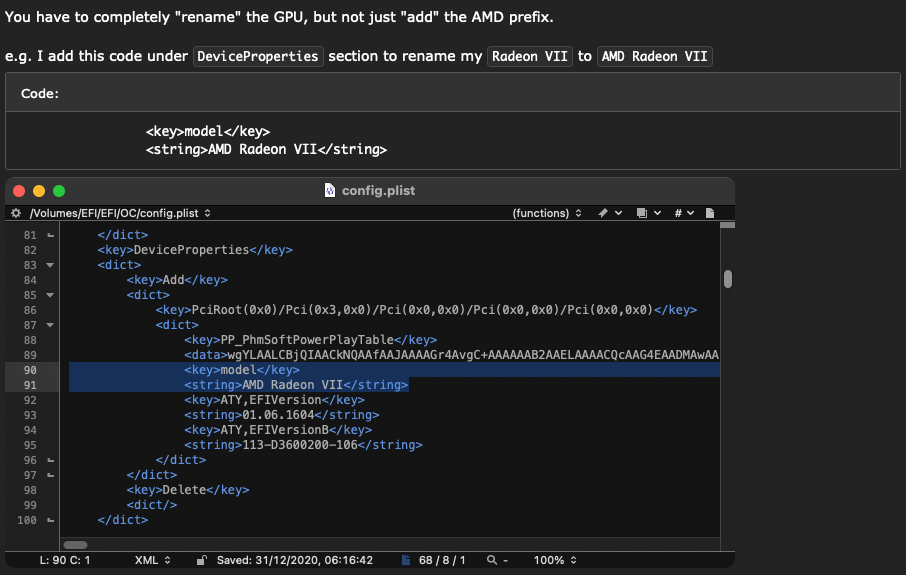
Task: Click the magnifier icon in status bar
Action: coord(492,560)
